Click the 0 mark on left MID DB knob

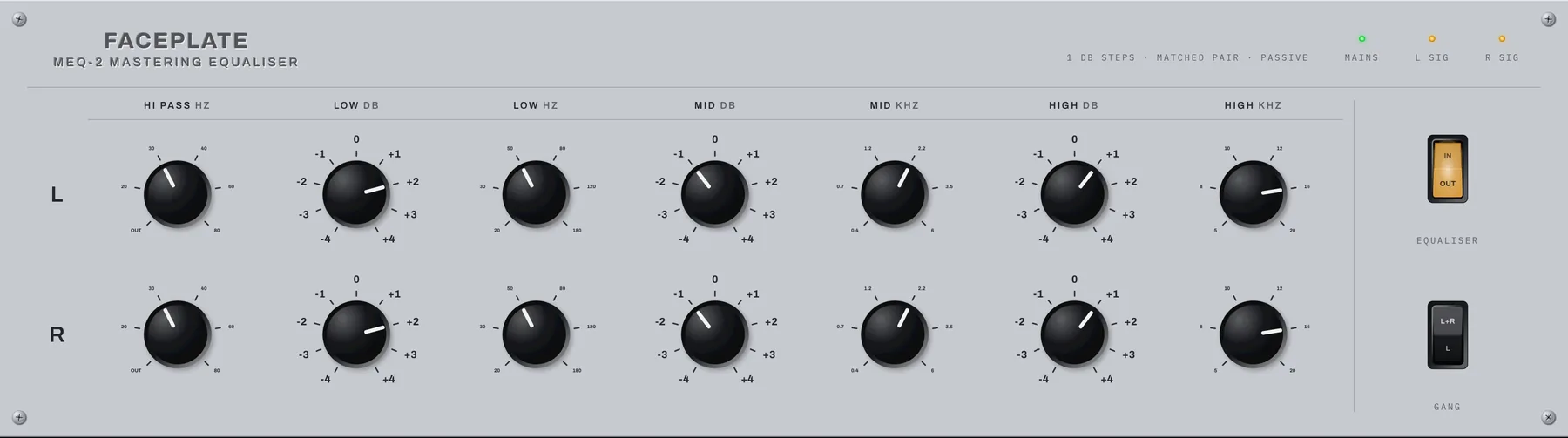tap(715, 139)
